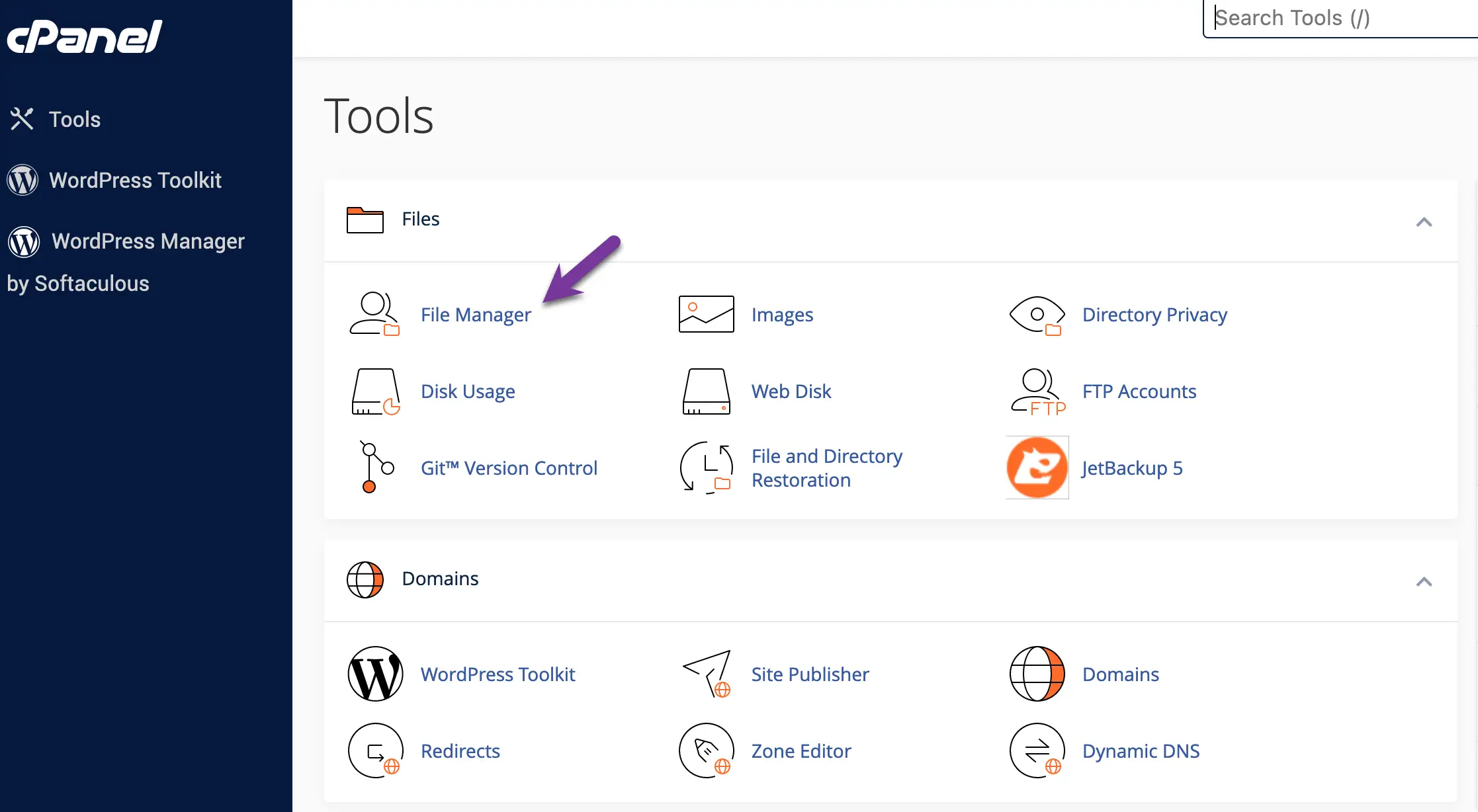This screenshot has height=812, width=1478.
Task: Open File and Directory Restoration icon
Action: coord(705,467)
